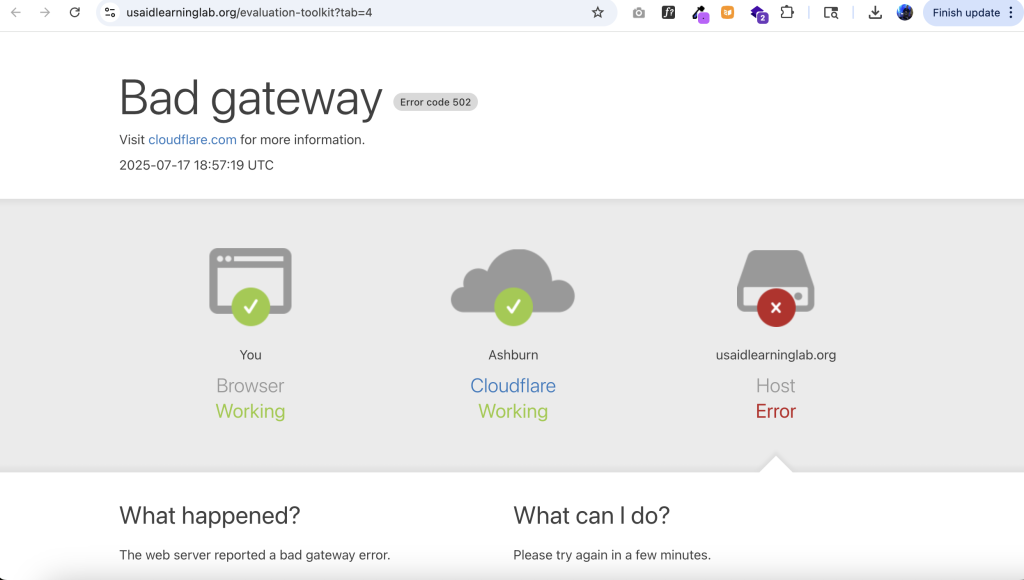Click the Cloudflare cloud status icon
Image resolution: width=1024 pixels, height=580 pixels.
pyautogui.click(x=513, y=287)
